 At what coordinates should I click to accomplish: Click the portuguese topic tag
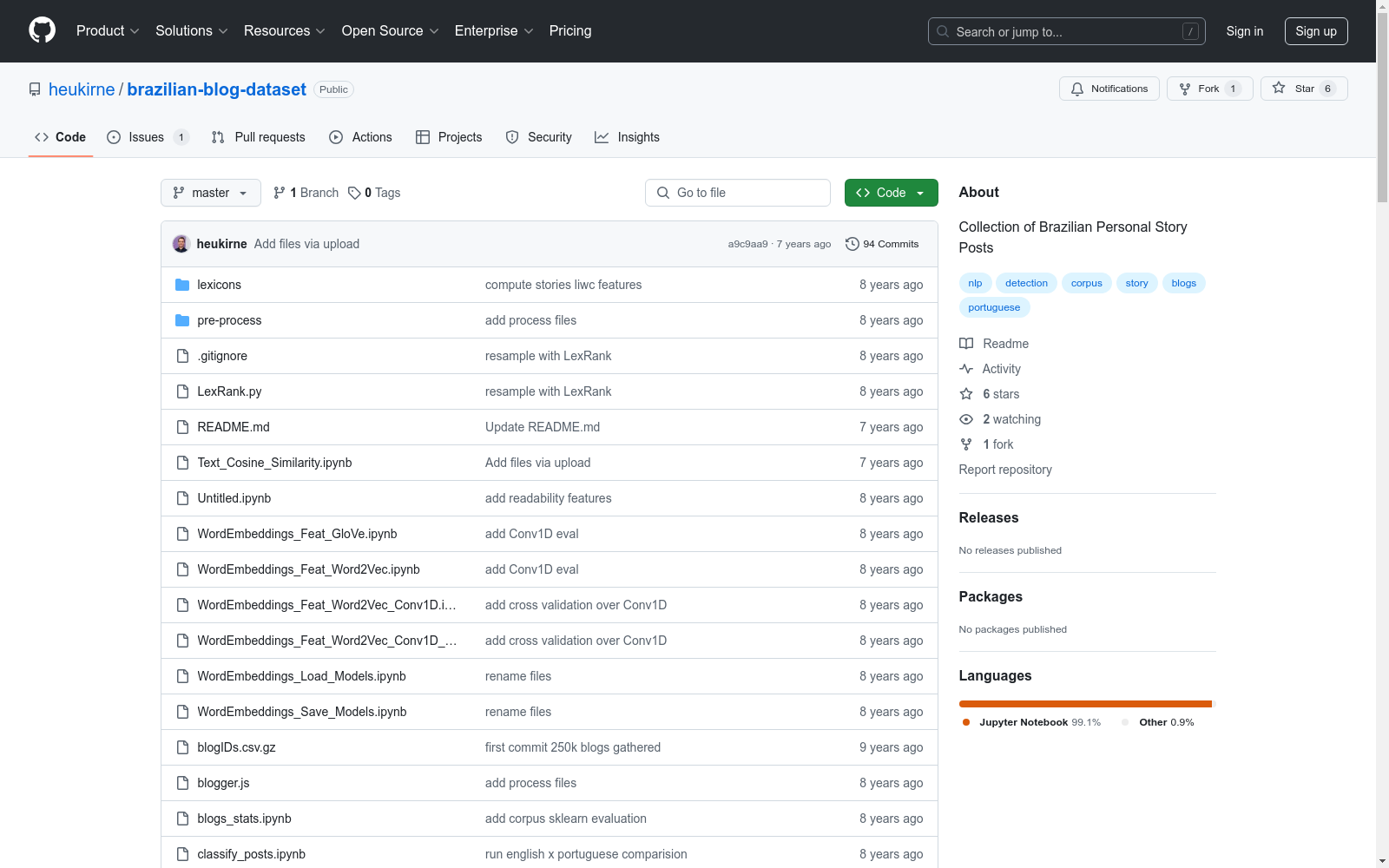(994, 307)
